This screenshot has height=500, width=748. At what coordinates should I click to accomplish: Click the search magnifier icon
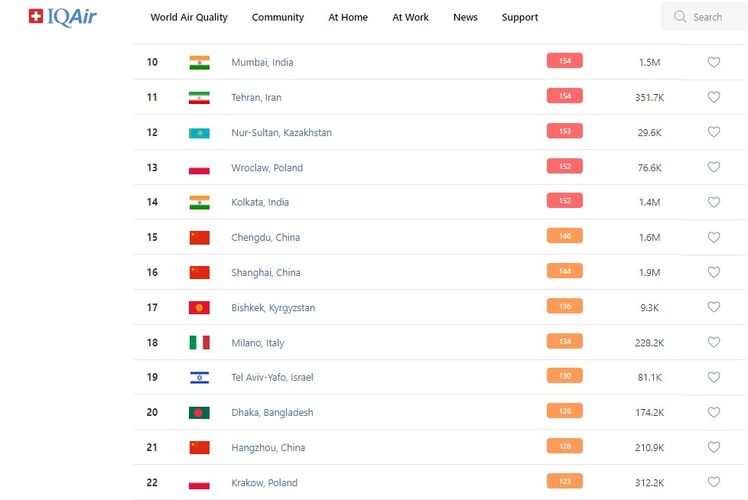(680, 17)
